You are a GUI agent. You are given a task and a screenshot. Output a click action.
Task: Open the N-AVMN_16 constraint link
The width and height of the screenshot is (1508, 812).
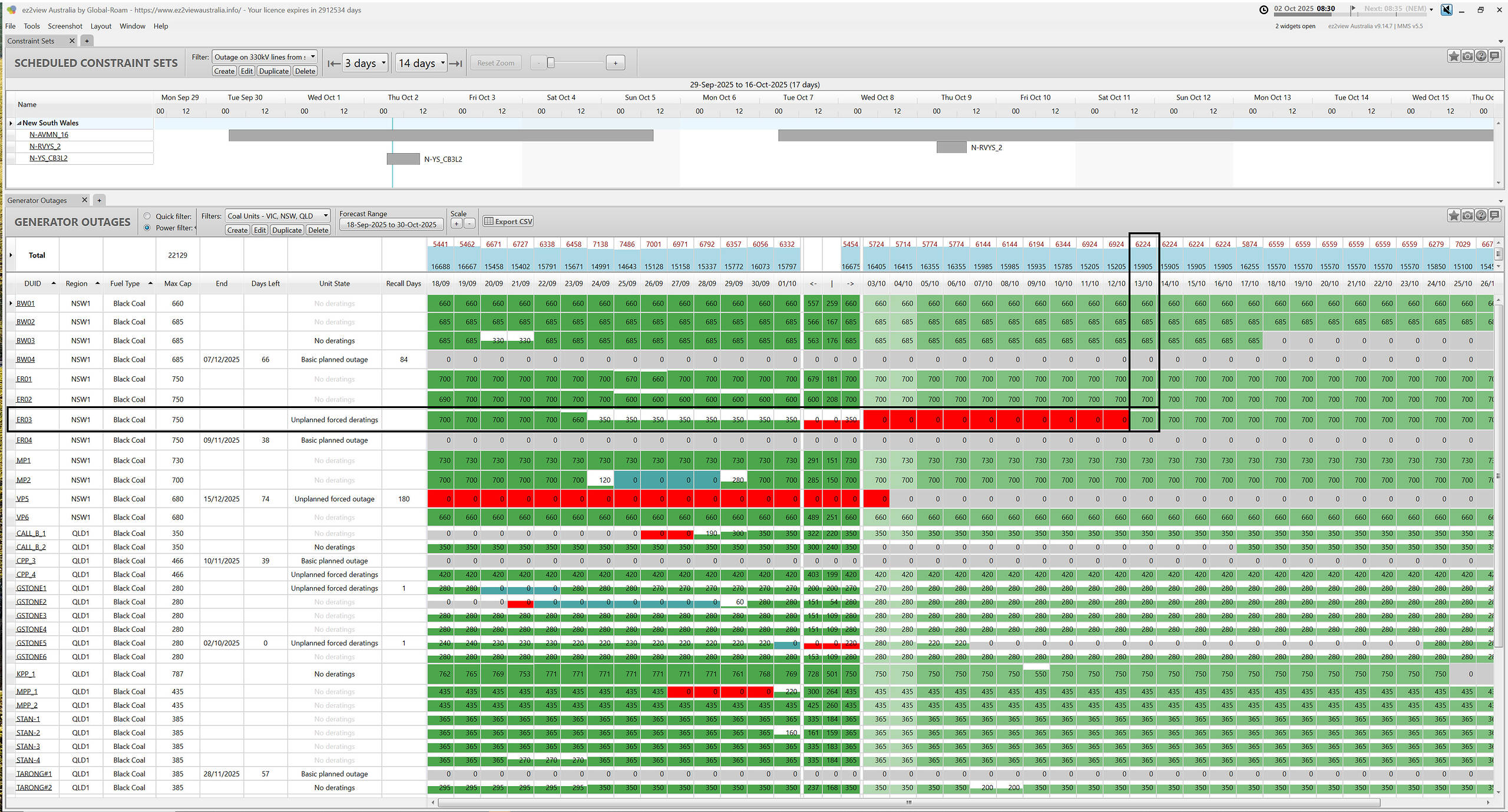49,135
